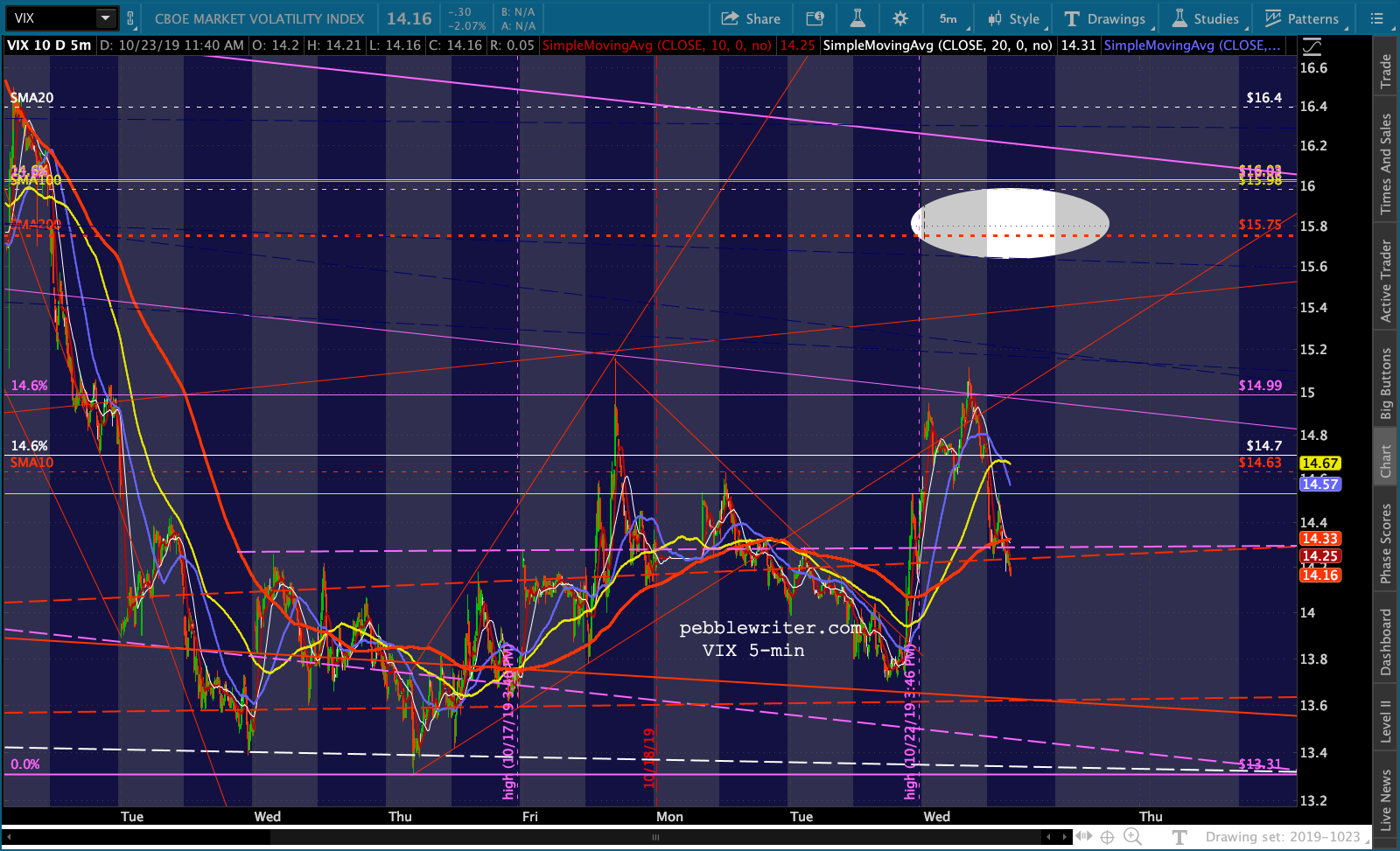Viewport: 1400px width, 851px height.
Task: Open the symbol link chain selector
Action: click(130, 18)
